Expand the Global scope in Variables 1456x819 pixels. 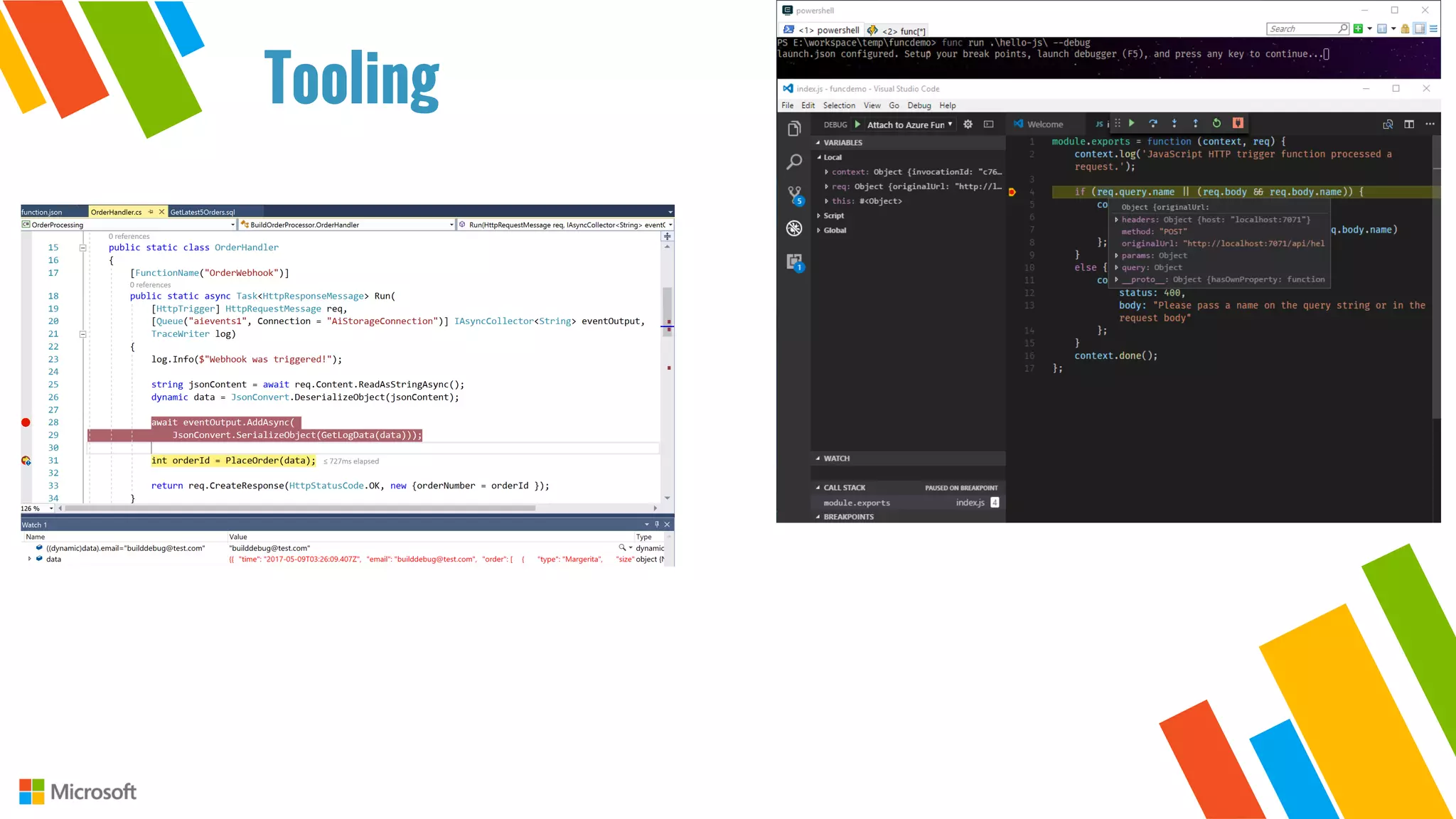pos(819,230)
